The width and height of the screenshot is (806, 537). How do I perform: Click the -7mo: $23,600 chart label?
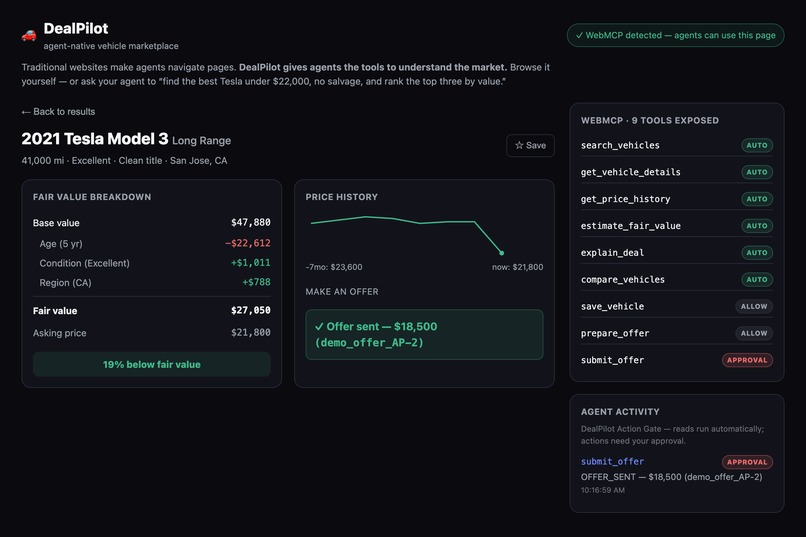pyautogui.click(x=334, y=267)
